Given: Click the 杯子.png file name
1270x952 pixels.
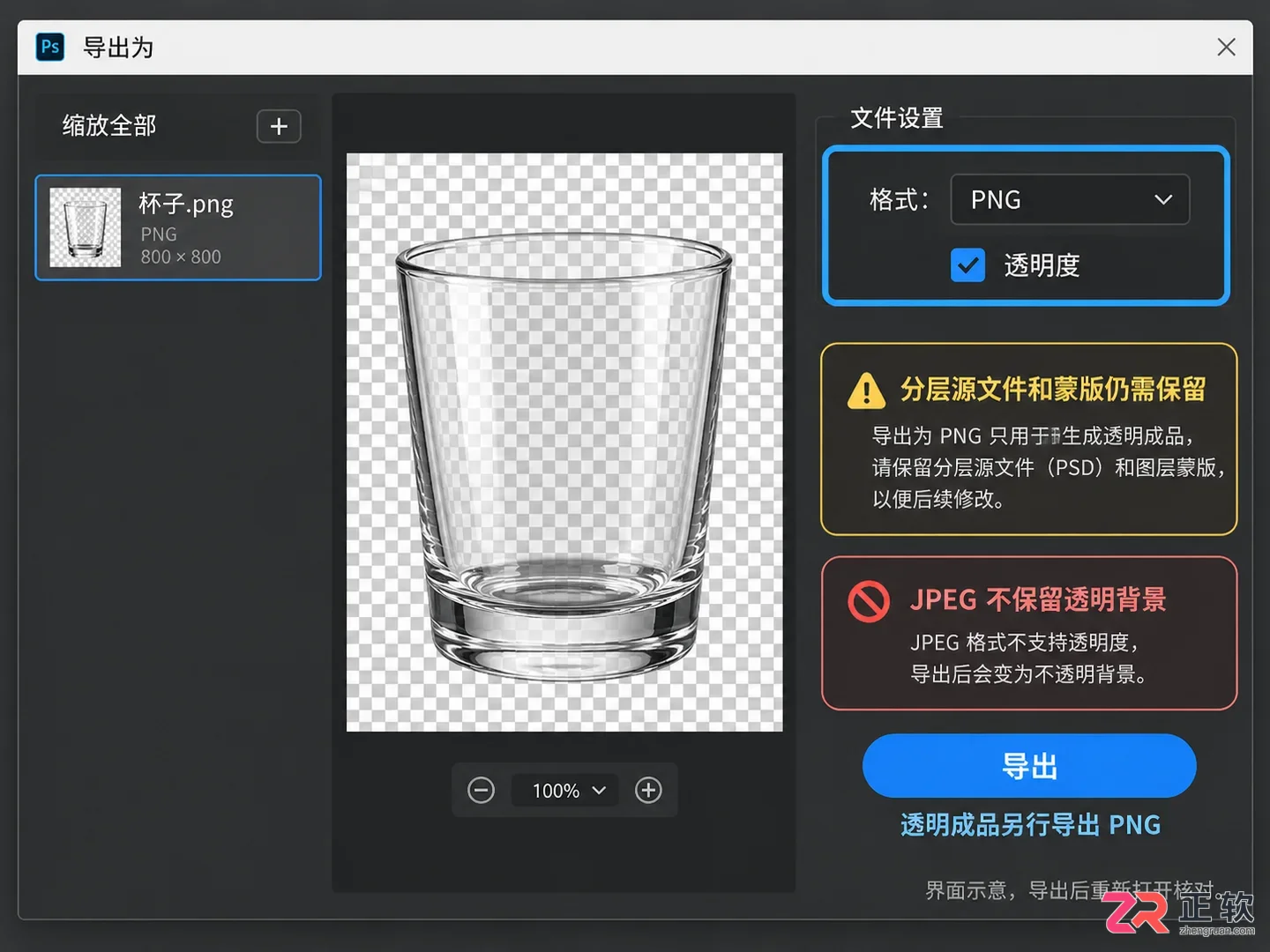Looking at the screenshot, I should 186,205.
